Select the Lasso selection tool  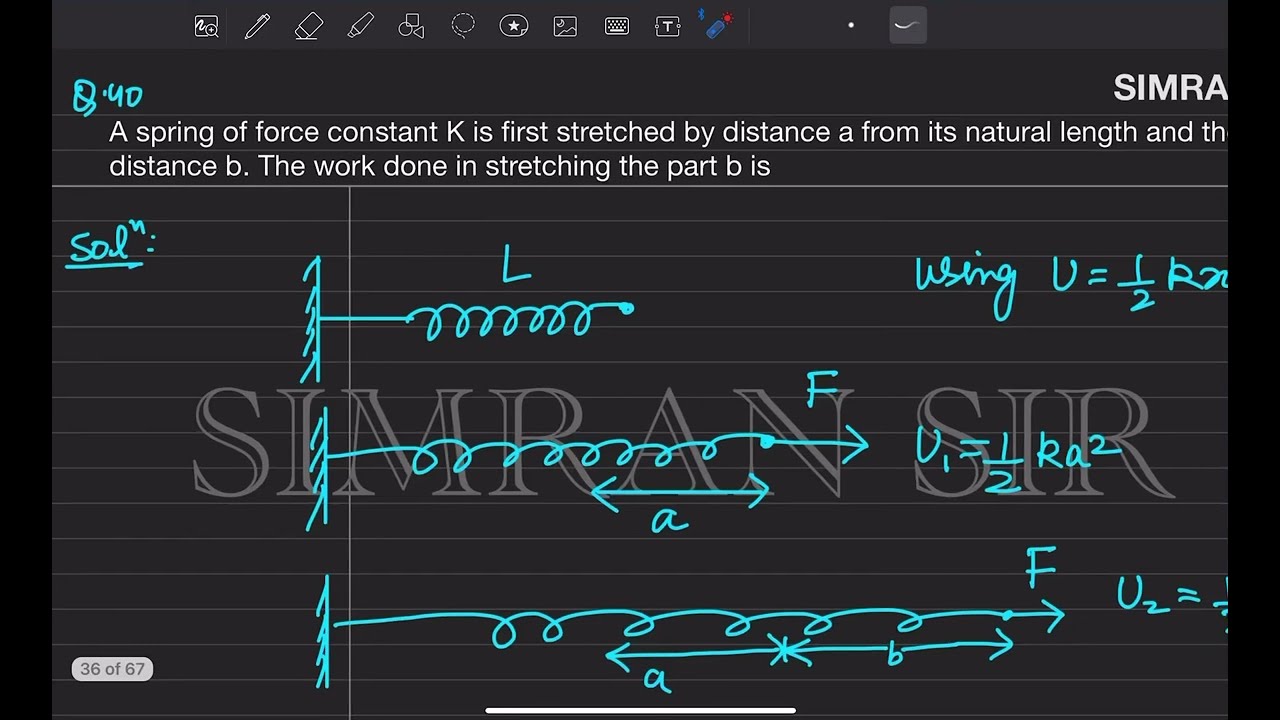tap(463, 26)
